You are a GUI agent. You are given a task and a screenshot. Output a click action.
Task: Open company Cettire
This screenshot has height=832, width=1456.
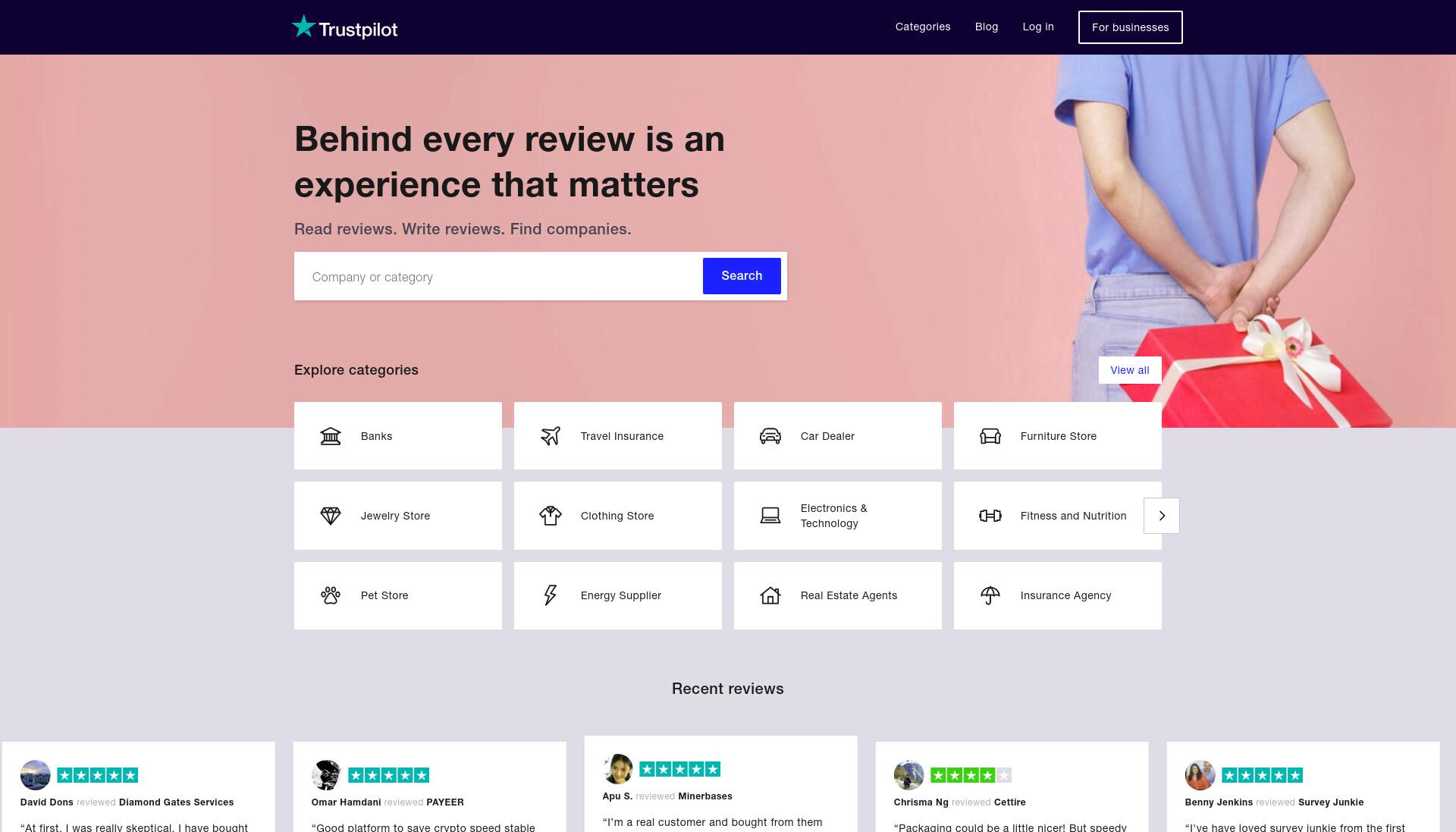click(x=1009, y=802)
